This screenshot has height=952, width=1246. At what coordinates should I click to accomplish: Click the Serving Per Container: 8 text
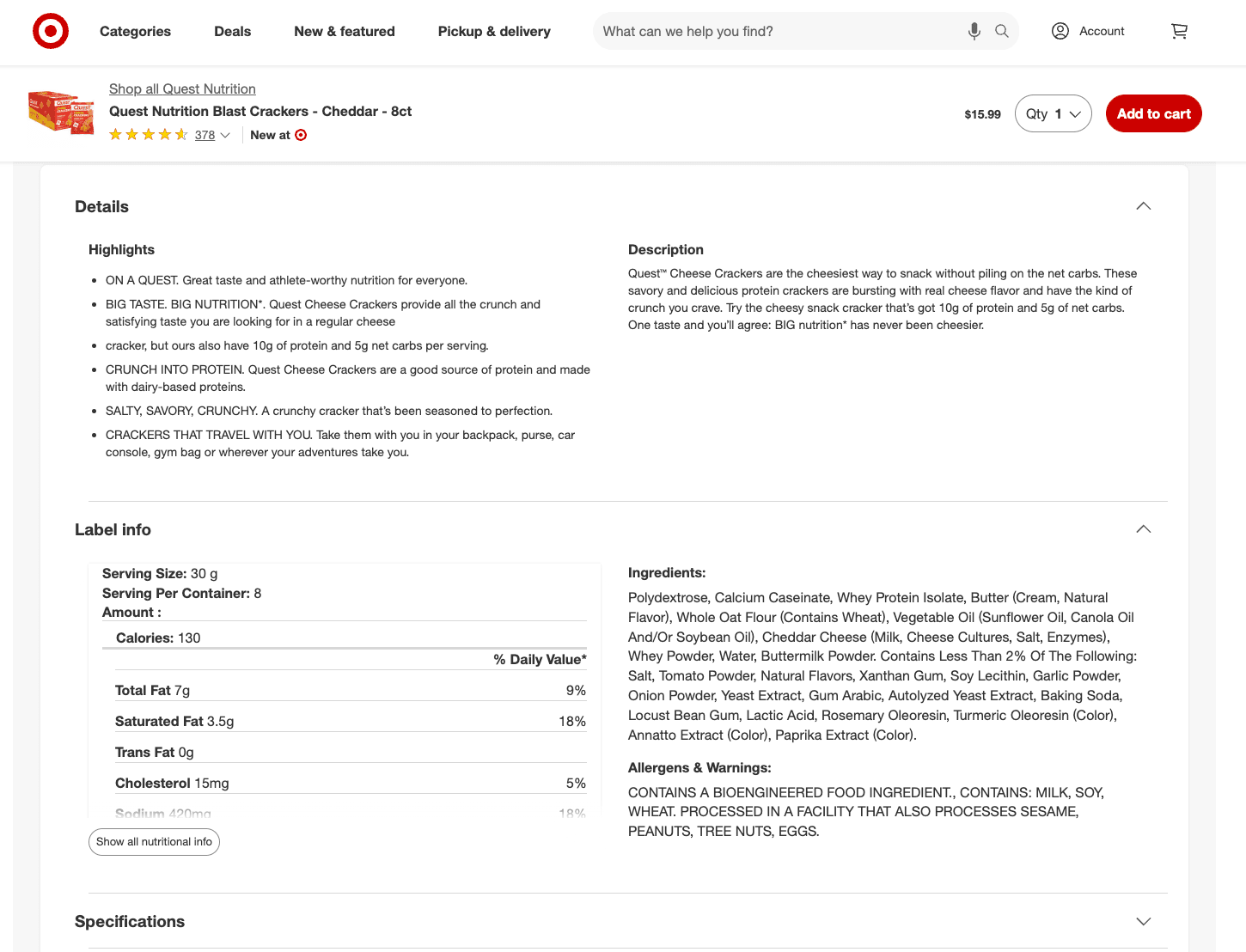coord(182,593)
